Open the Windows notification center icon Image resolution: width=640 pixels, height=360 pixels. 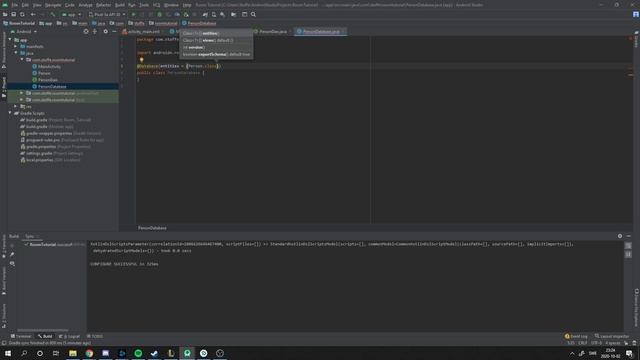click(630, 353)
